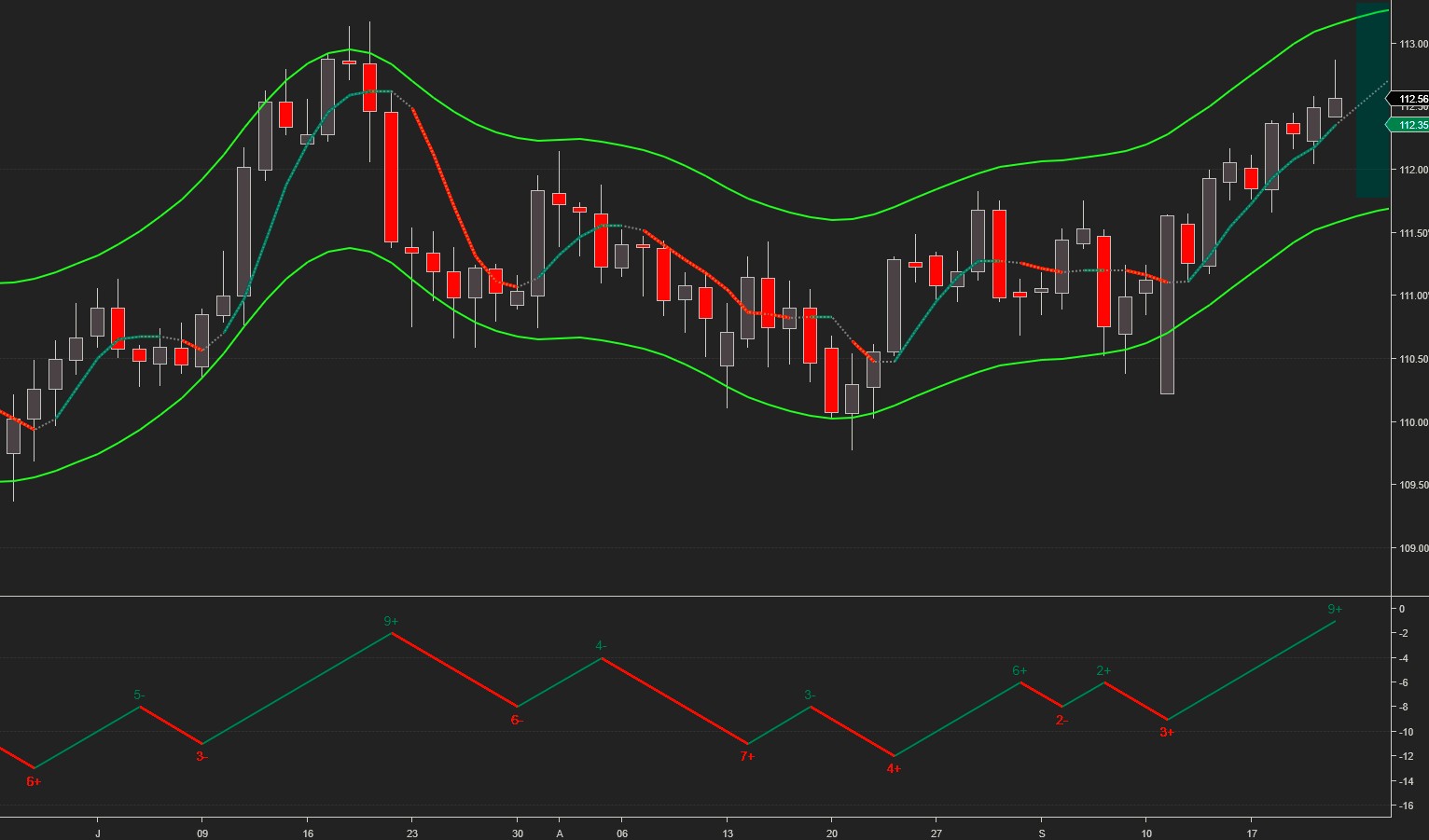Select the 110.50 price axis label
Viewport: 1429px width, 840px height.
point(1413,359)
